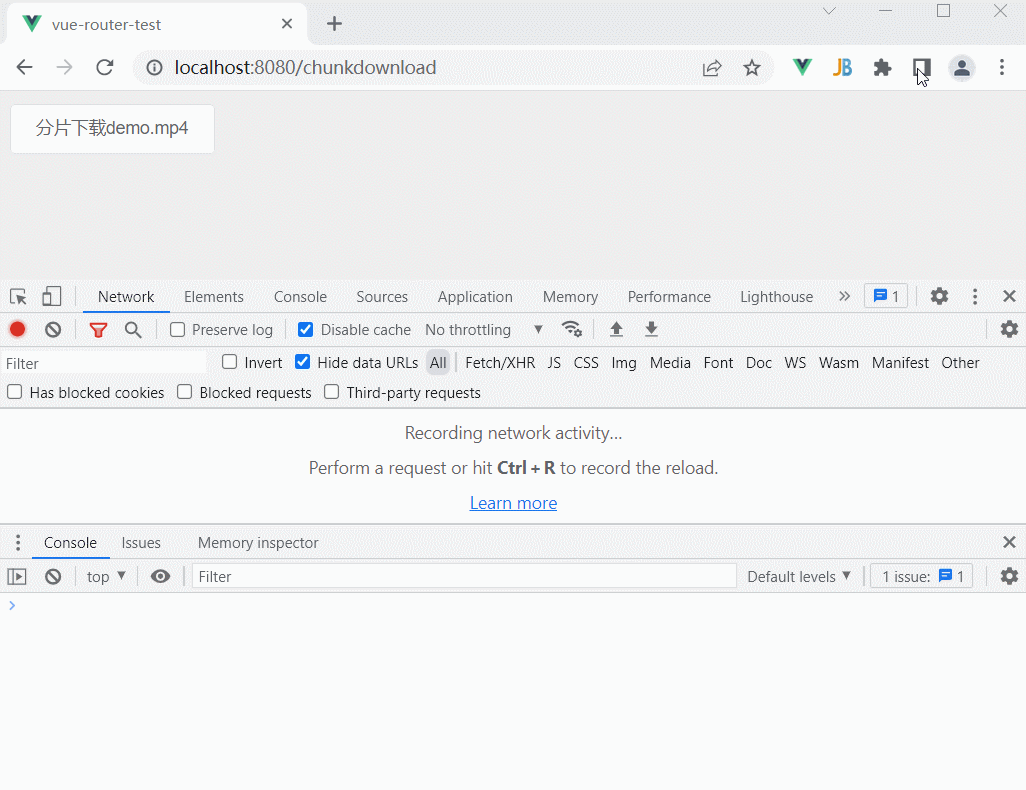The image size is (1026, 790).
Task: Open the Lighthouse tab
Action: click(x=776, y=296)
